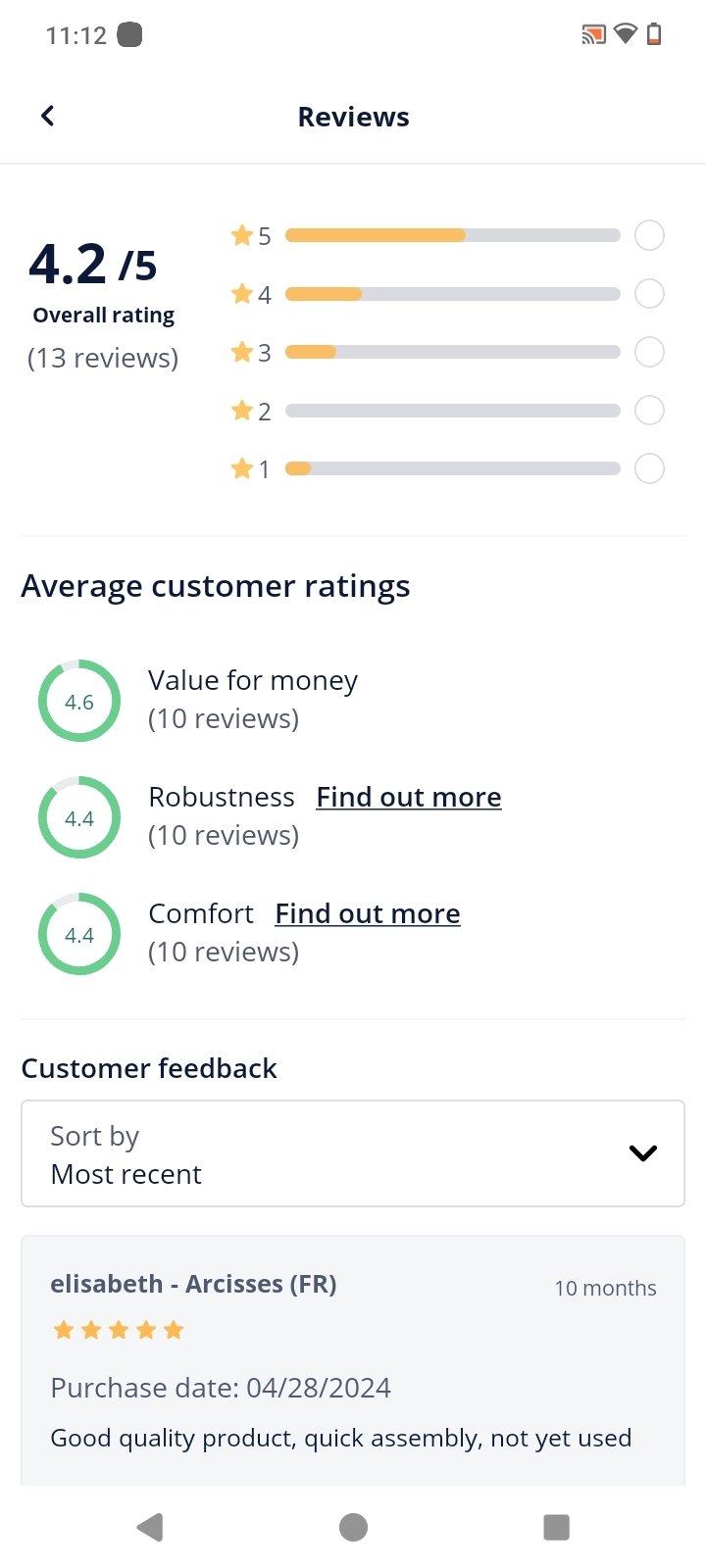Viewport: 706px width, 1568px height.
Task: Open the Robustness Find out more link
Action: pyautogui.click(x=408, y=797)
